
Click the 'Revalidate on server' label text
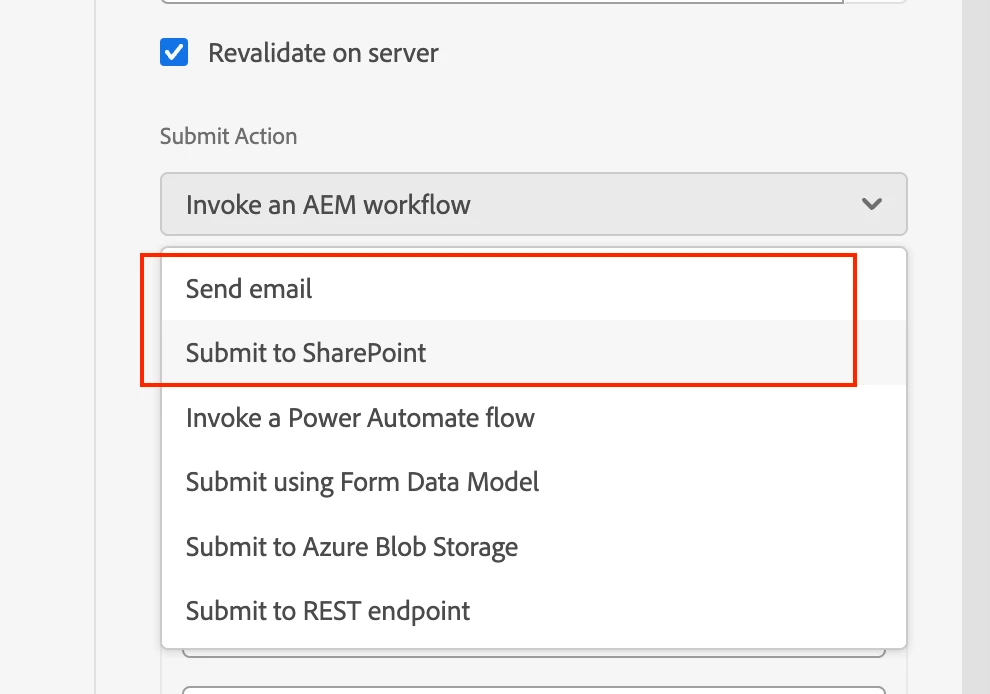pyautogui.click(x=323, y=53)
